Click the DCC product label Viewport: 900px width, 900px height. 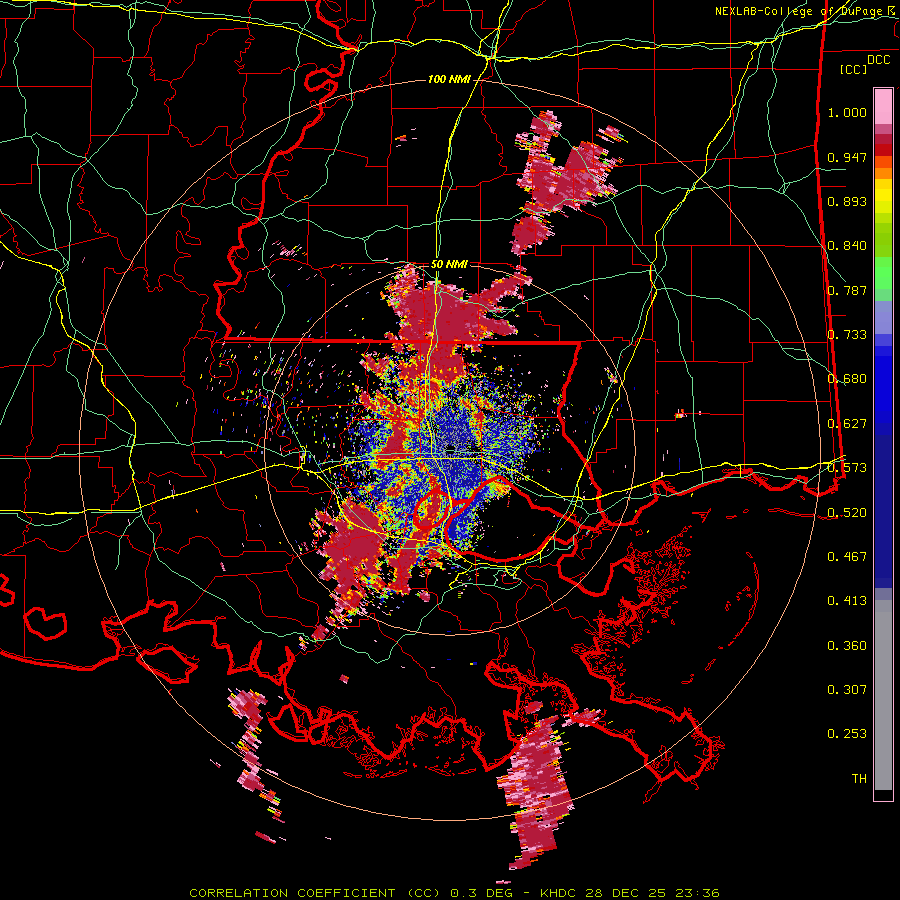878,60
